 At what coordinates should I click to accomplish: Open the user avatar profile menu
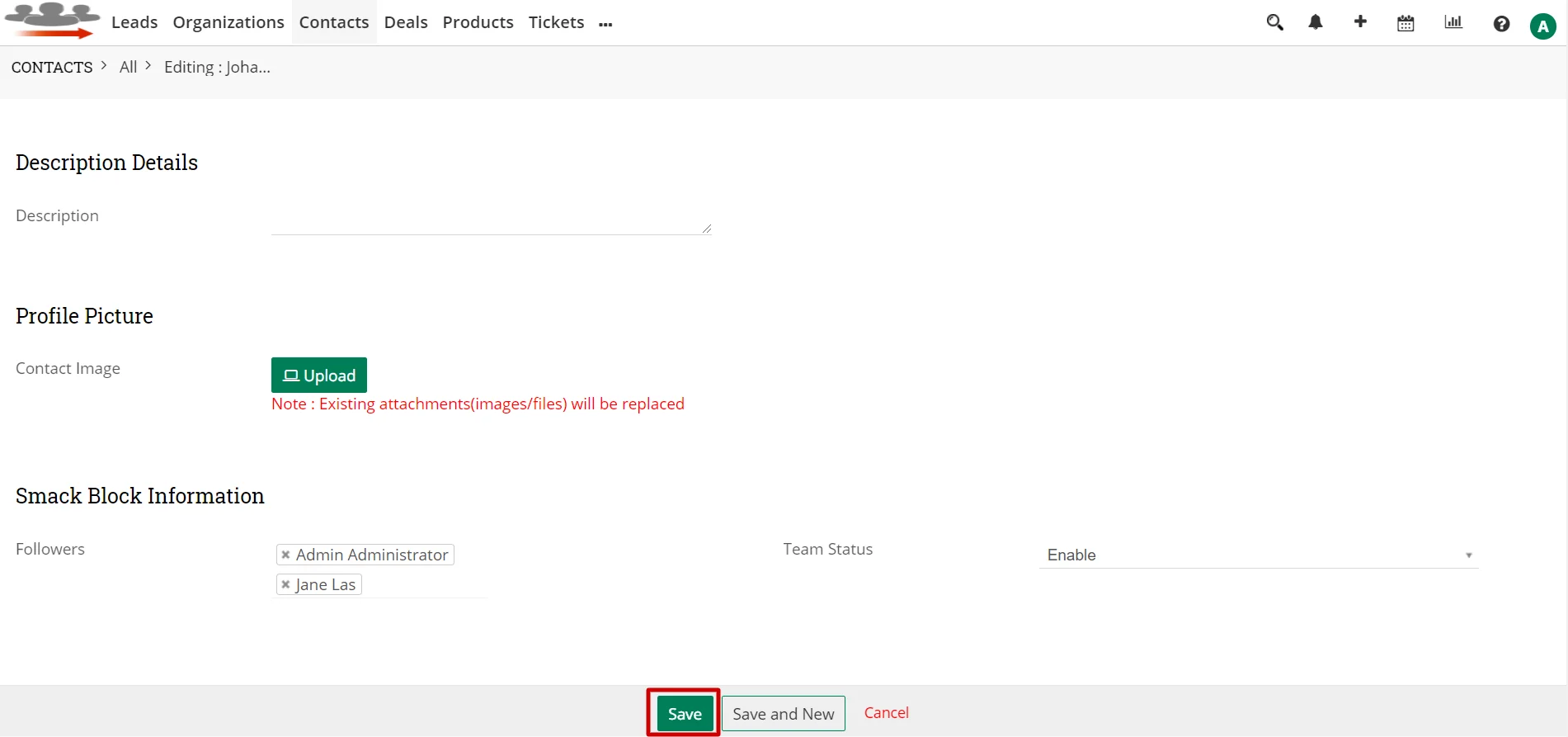tap(1542, 26)
